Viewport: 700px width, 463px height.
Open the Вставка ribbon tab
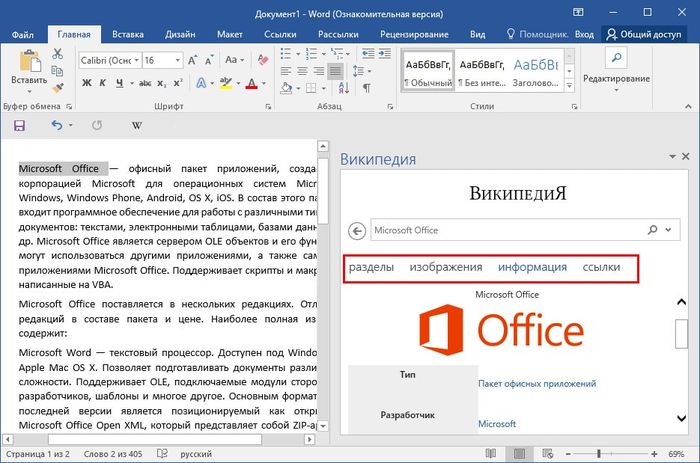(127, 34)
